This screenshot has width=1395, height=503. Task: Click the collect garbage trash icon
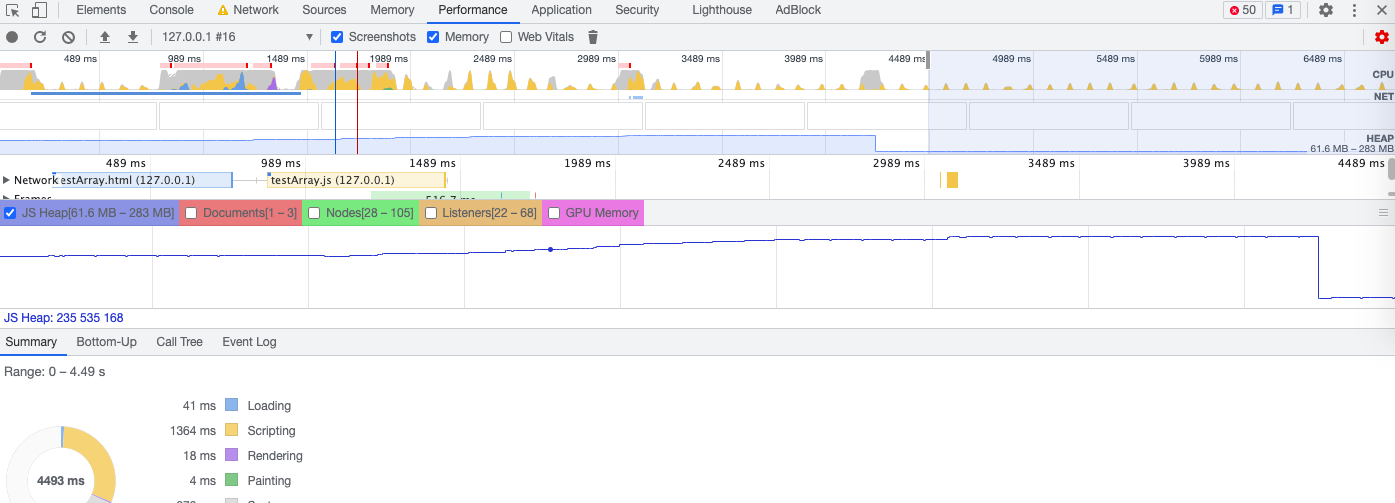(x=593, y=37)
